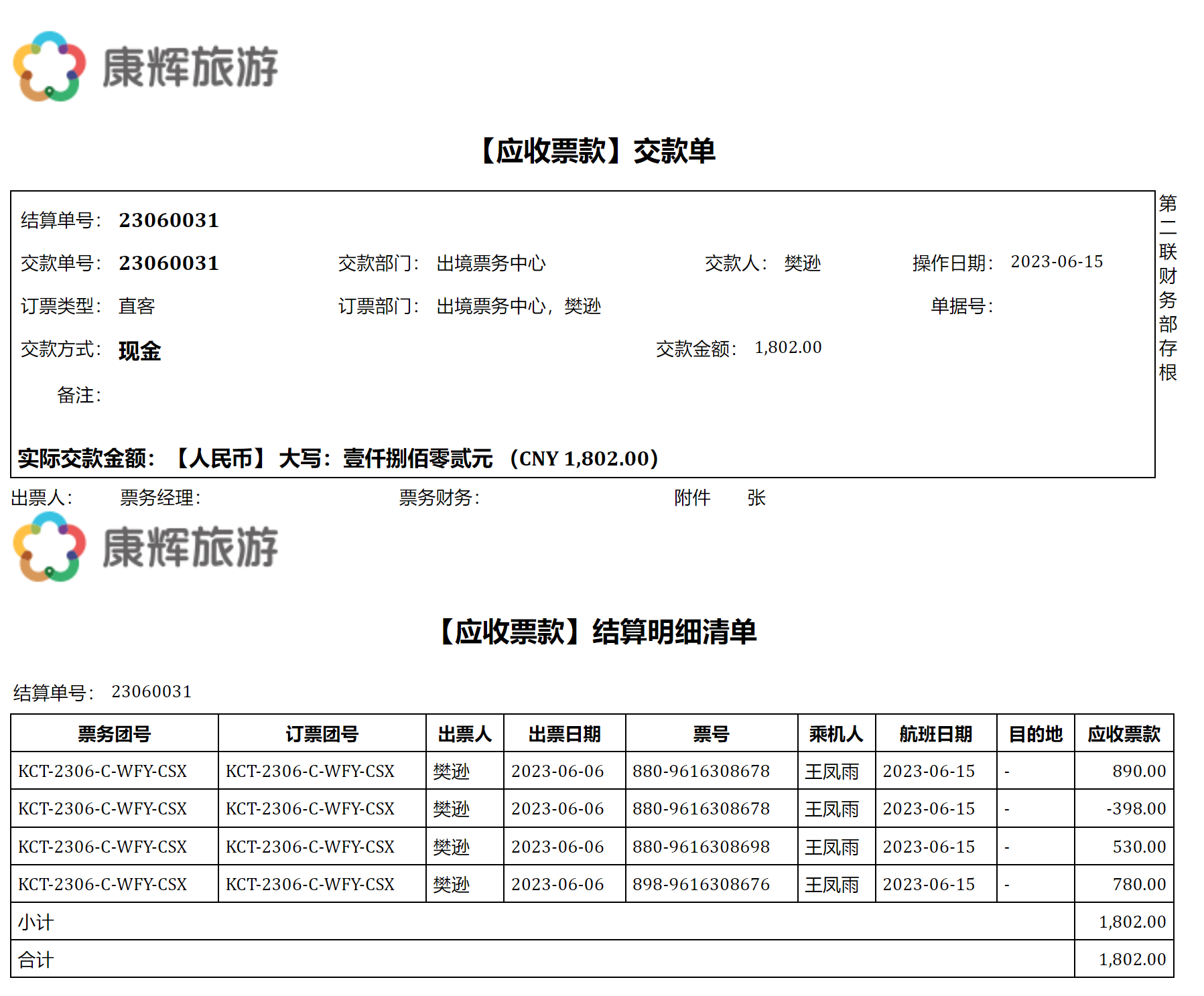1204x996 pixels.
Task: Click the 【应收票款】结算明细清单 heading
Action: click(597, 632)
